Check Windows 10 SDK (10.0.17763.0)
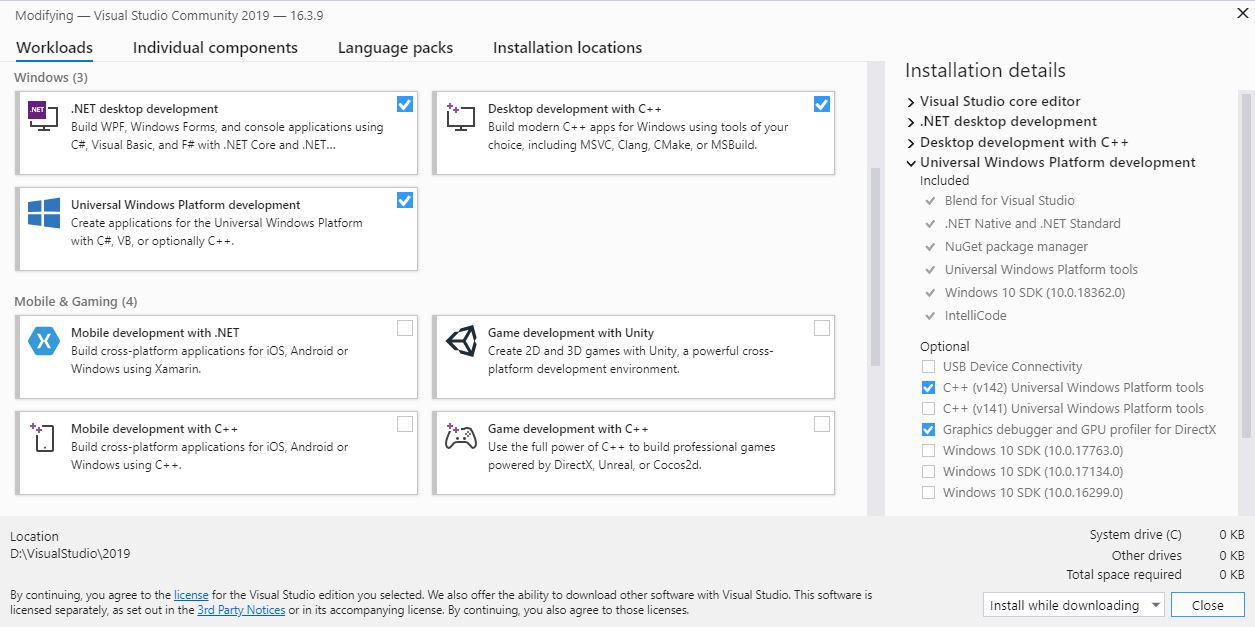 929,451
